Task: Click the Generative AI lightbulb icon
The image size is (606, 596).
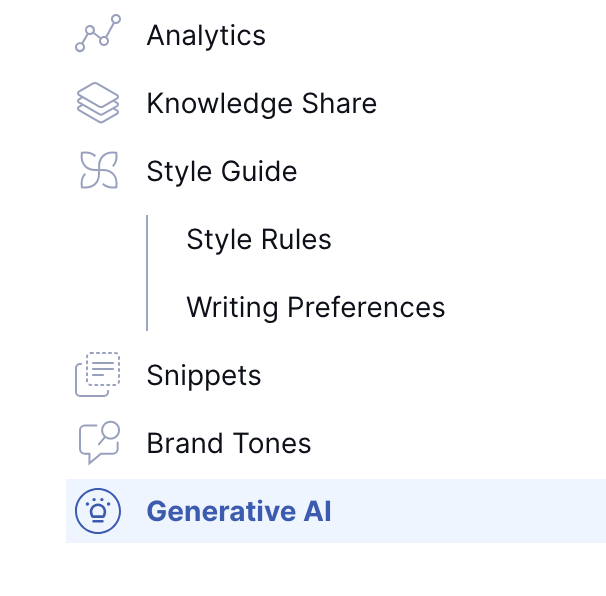Action: [x=98, y=511]
